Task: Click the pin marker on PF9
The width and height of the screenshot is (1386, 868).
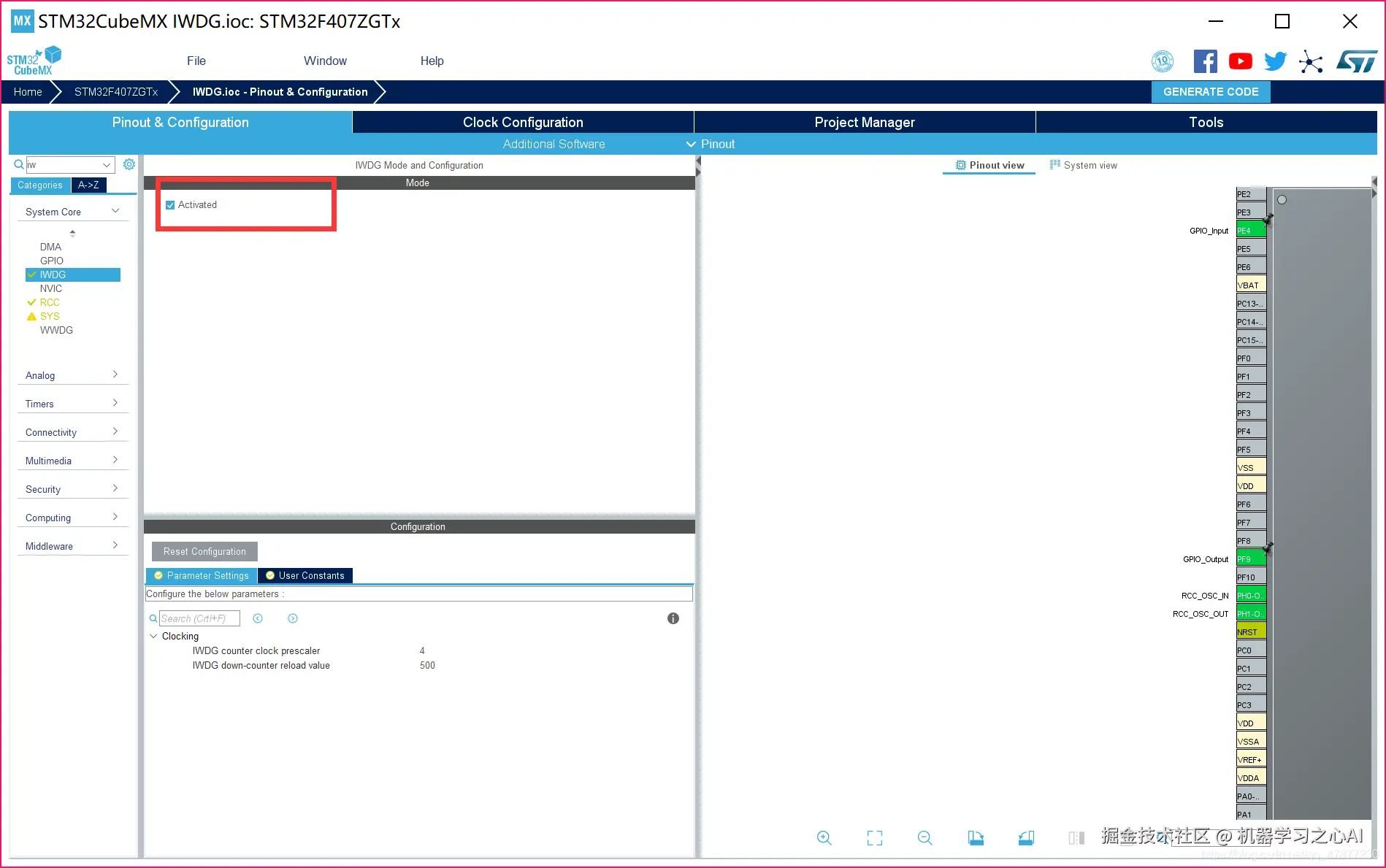Action: tap(1268, 548)
